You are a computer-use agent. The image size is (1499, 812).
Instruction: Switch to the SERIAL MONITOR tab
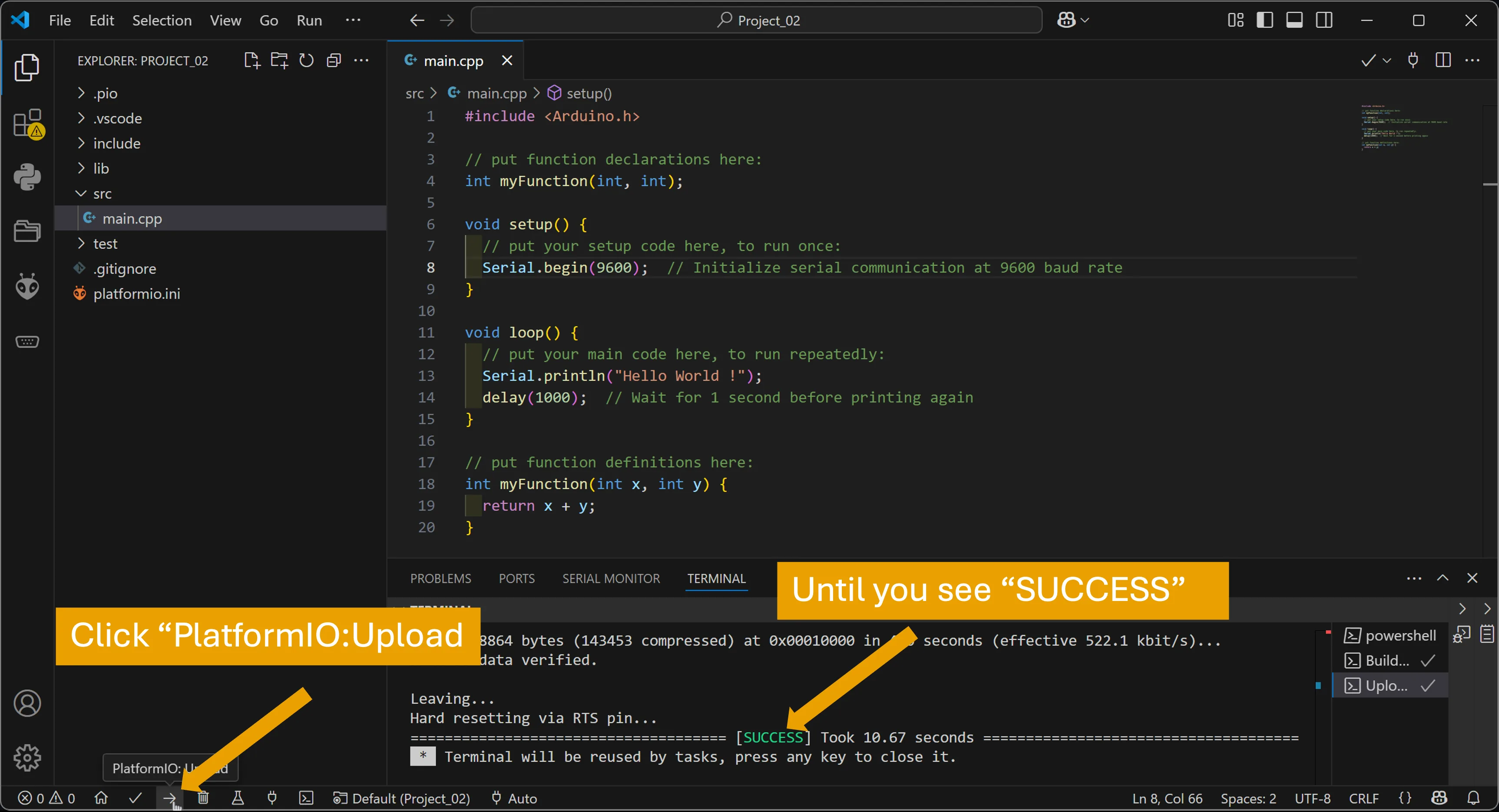click(x=611, y=578)
